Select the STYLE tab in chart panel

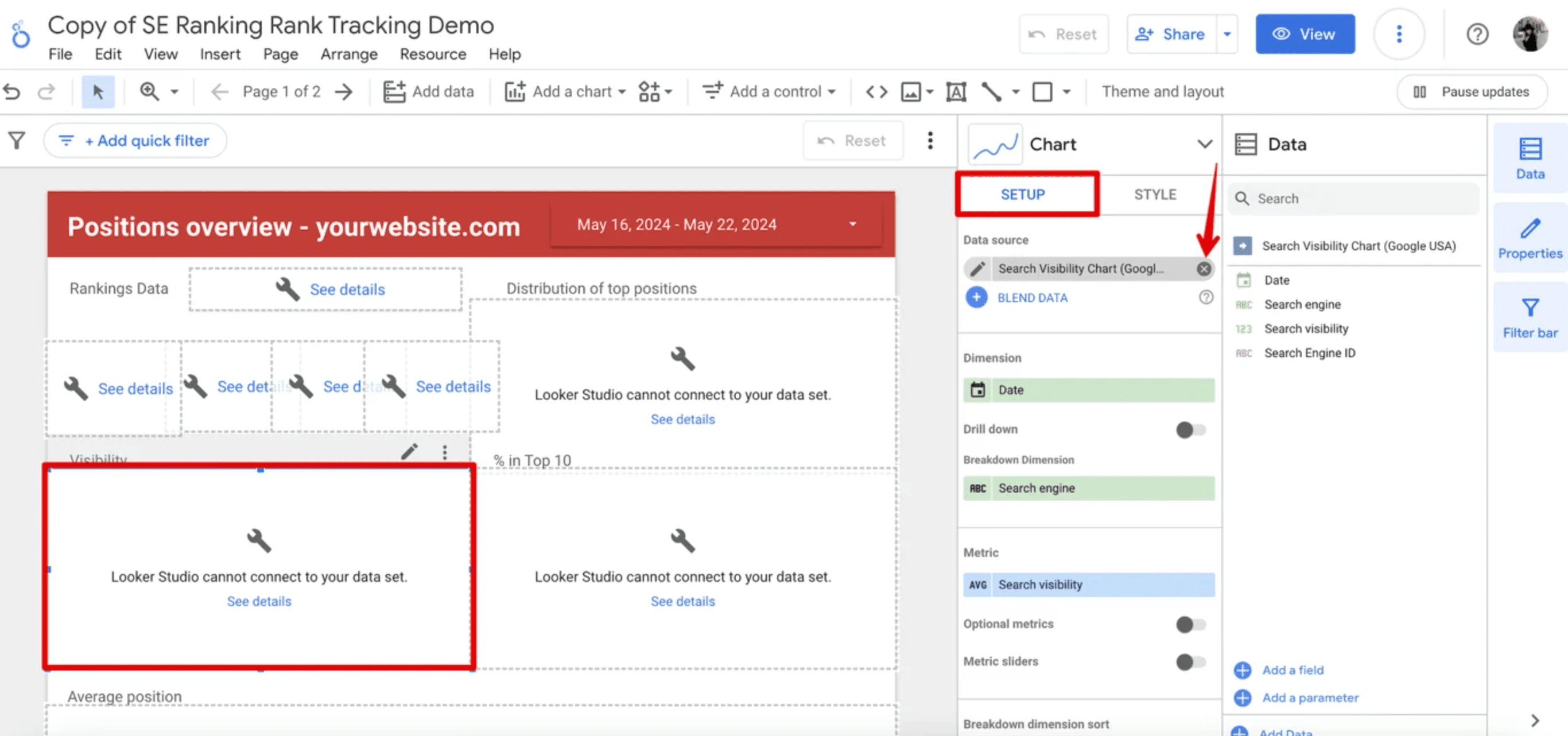1153,194
